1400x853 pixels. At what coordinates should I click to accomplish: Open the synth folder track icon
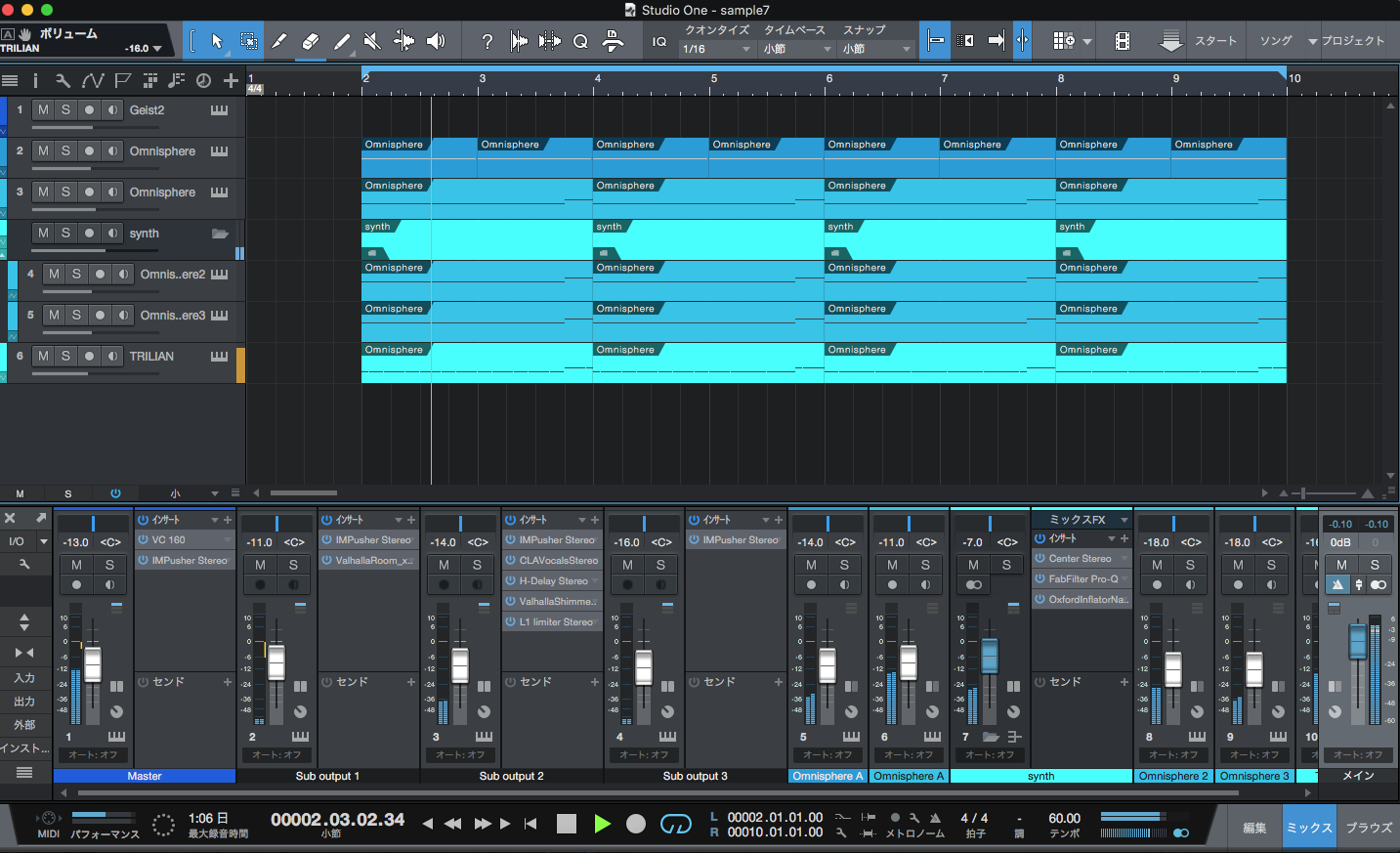220,234
